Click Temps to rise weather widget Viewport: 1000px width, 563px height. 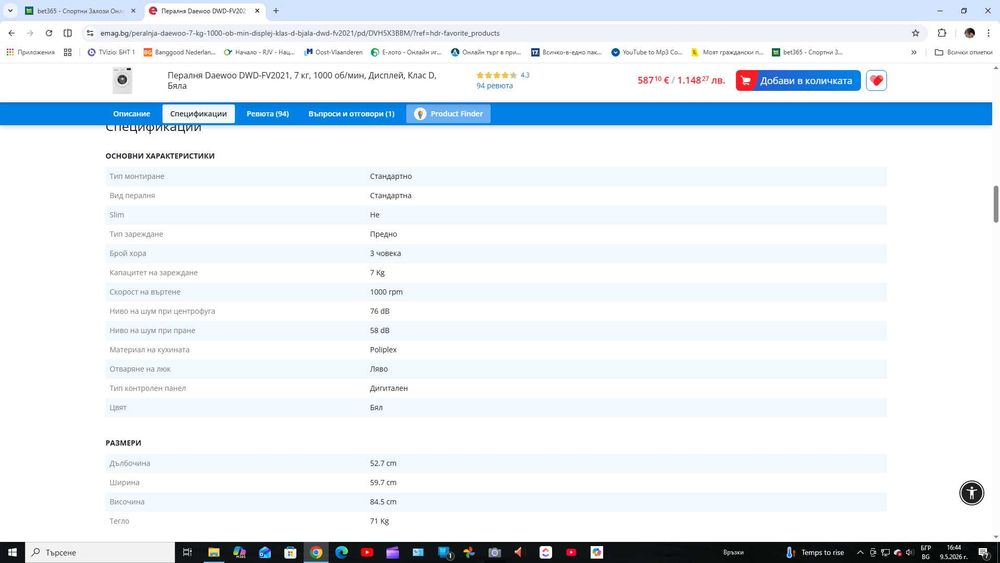click(814, 552)
